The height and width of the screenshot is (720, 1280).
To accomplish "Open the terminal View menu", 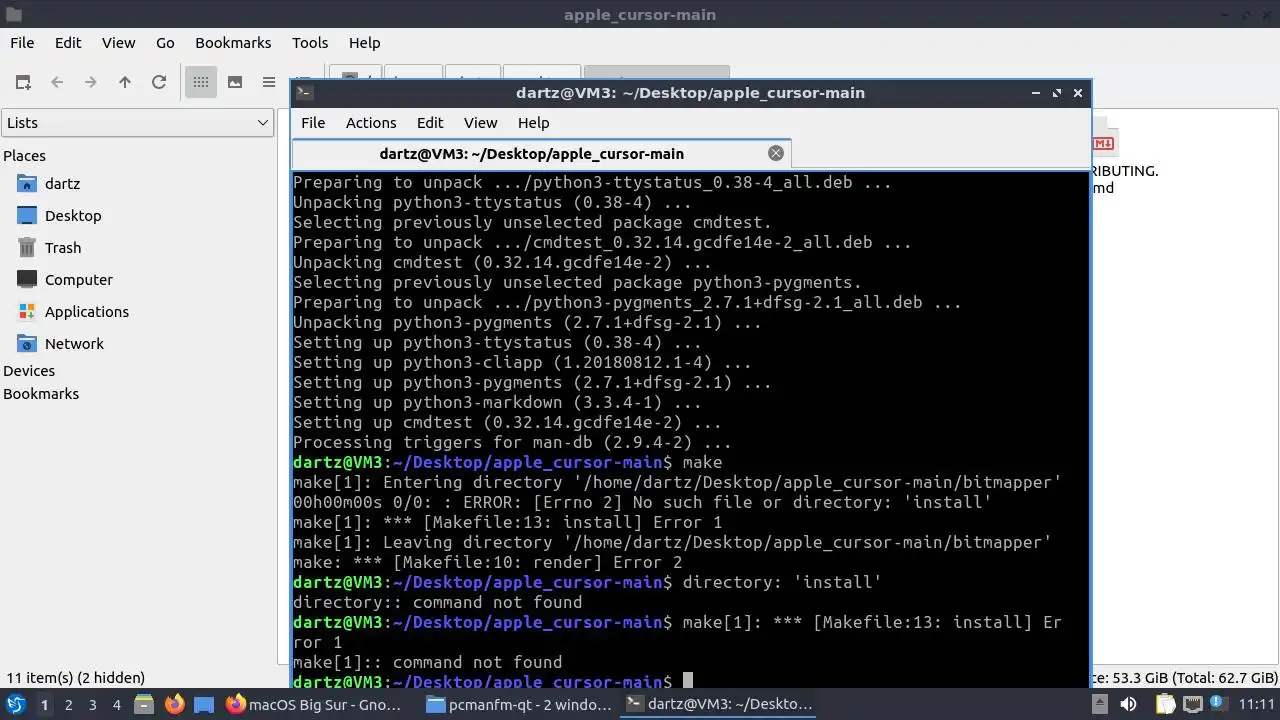I will (x=480, y=123).
